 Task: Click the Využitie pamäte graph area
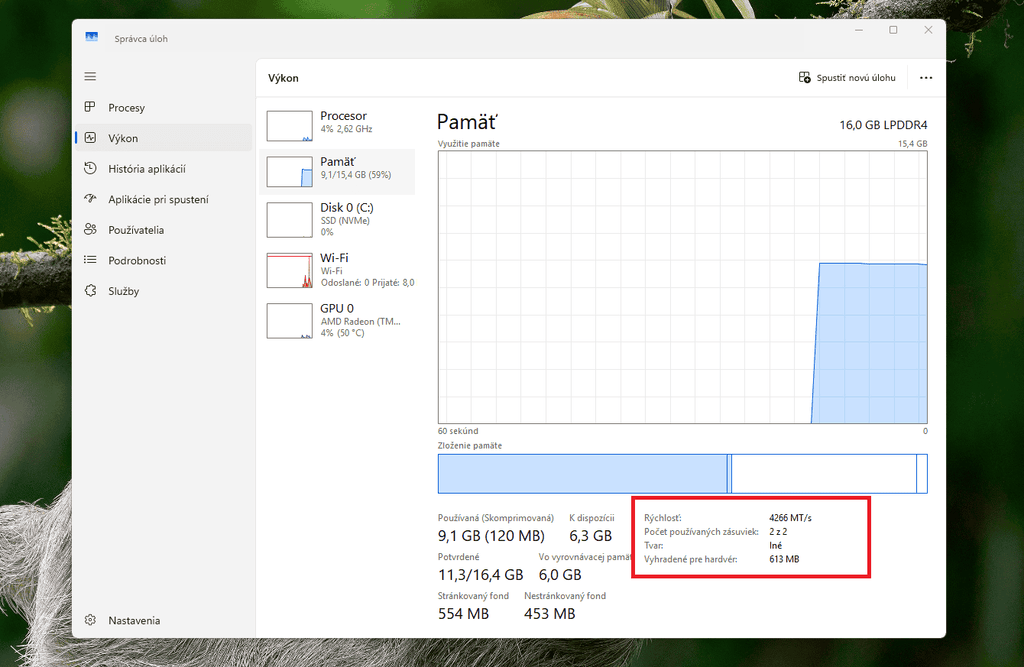click(682, 287)
